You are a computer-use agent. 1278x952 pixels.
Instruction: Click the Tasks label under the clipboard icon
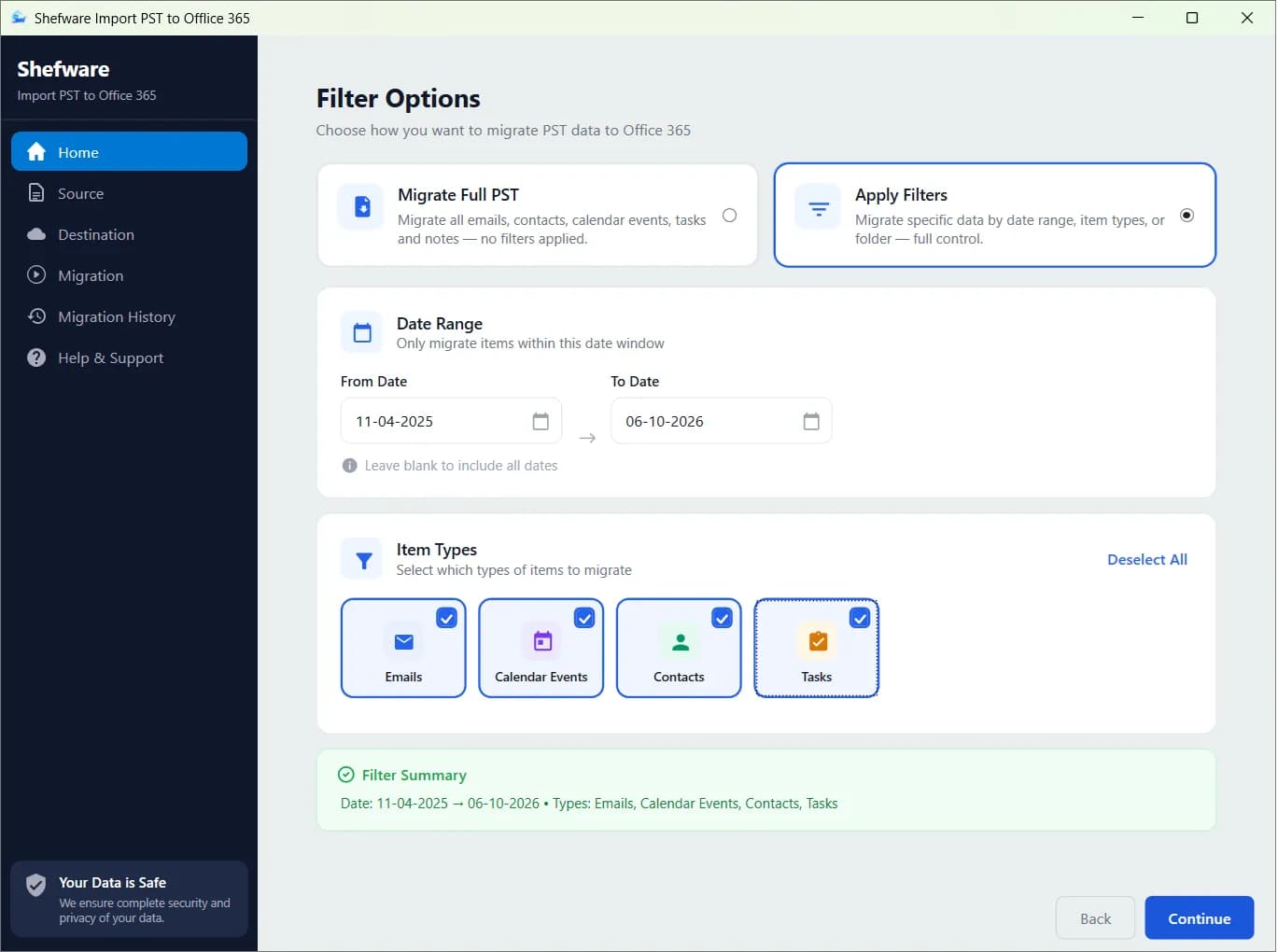click(x=817, y=677)
